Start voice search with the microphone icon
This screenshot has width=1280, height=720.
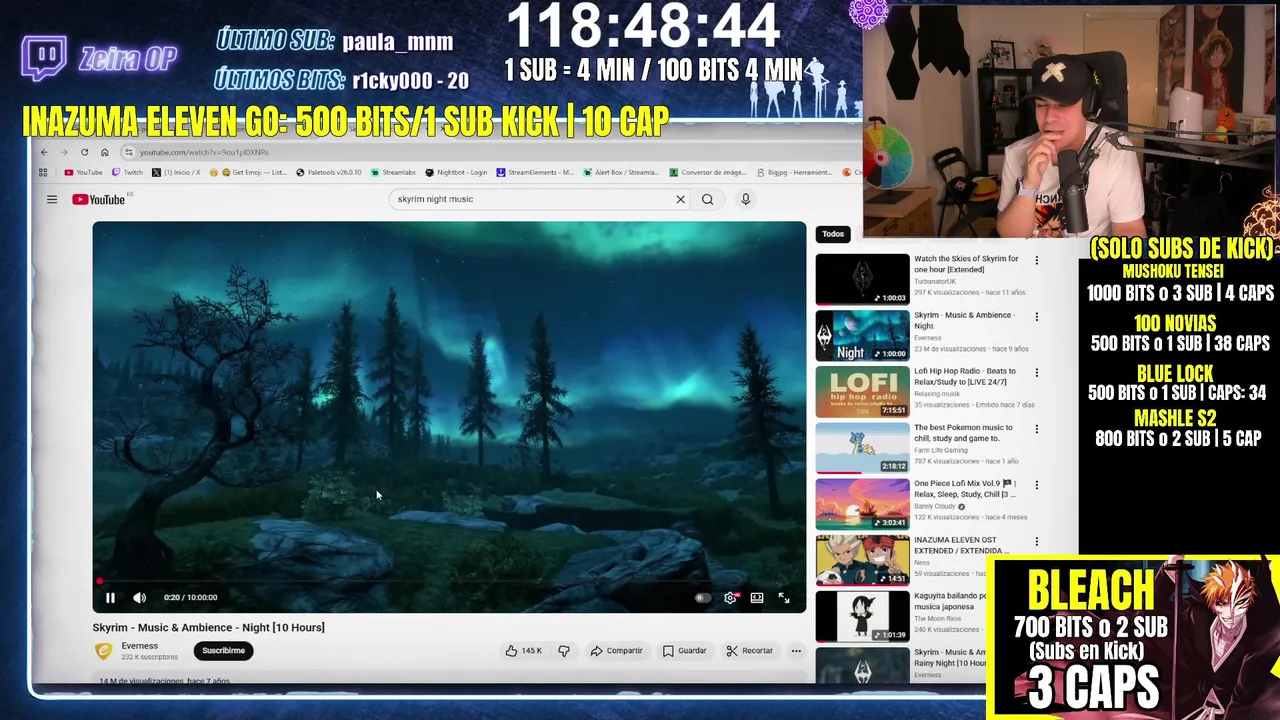(x=745, y=199)
